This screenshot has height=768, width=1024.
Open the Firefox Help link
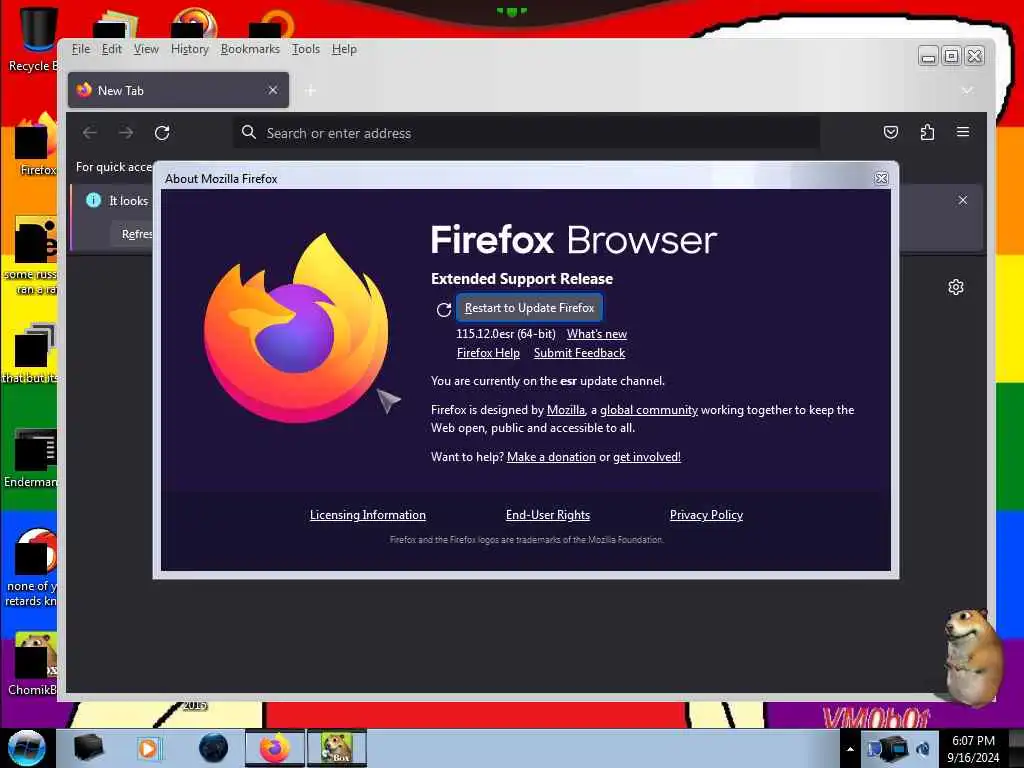488,353
